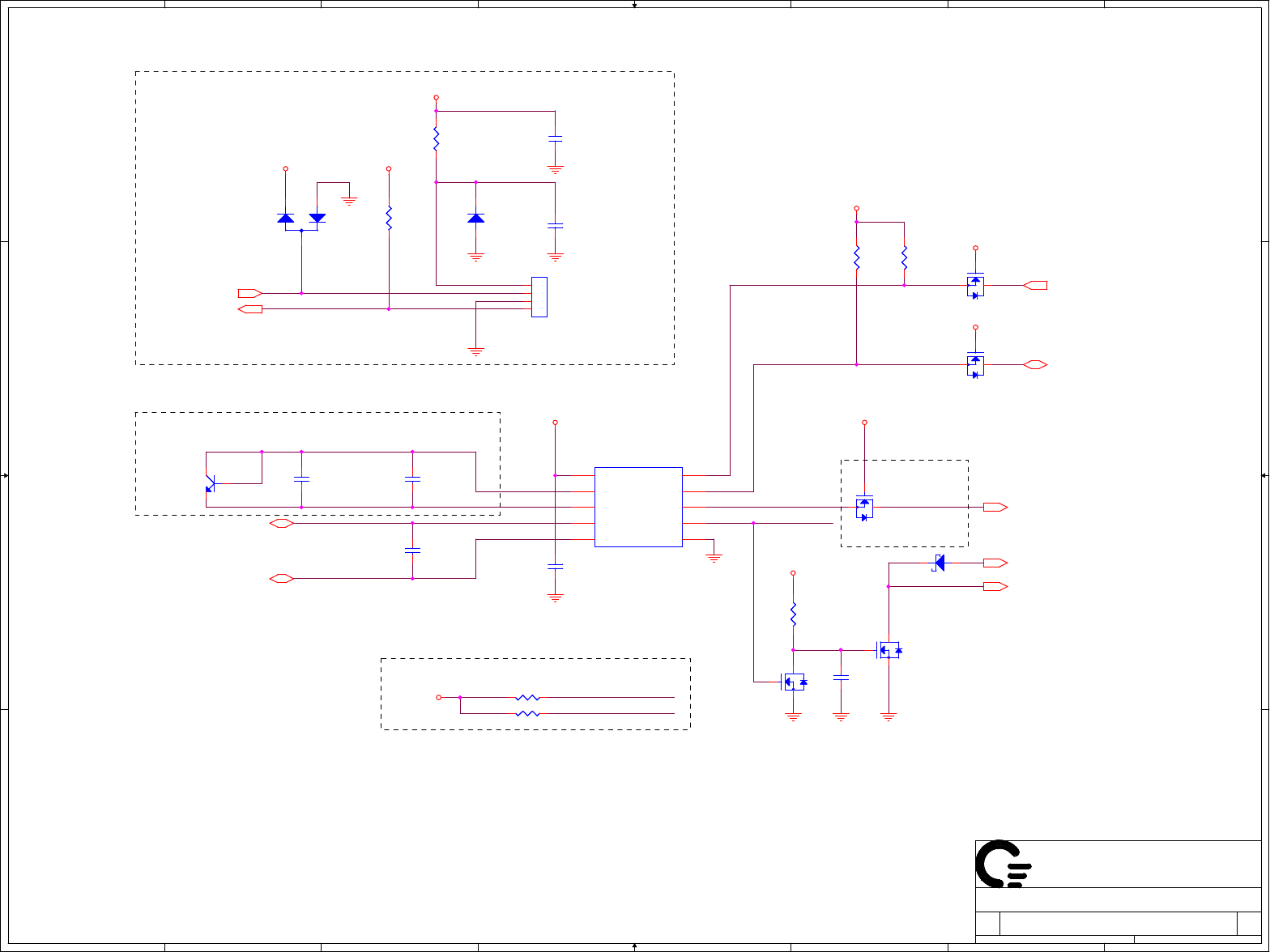
Task: Select left diode of the diode pair
Action: pos(285,219)
